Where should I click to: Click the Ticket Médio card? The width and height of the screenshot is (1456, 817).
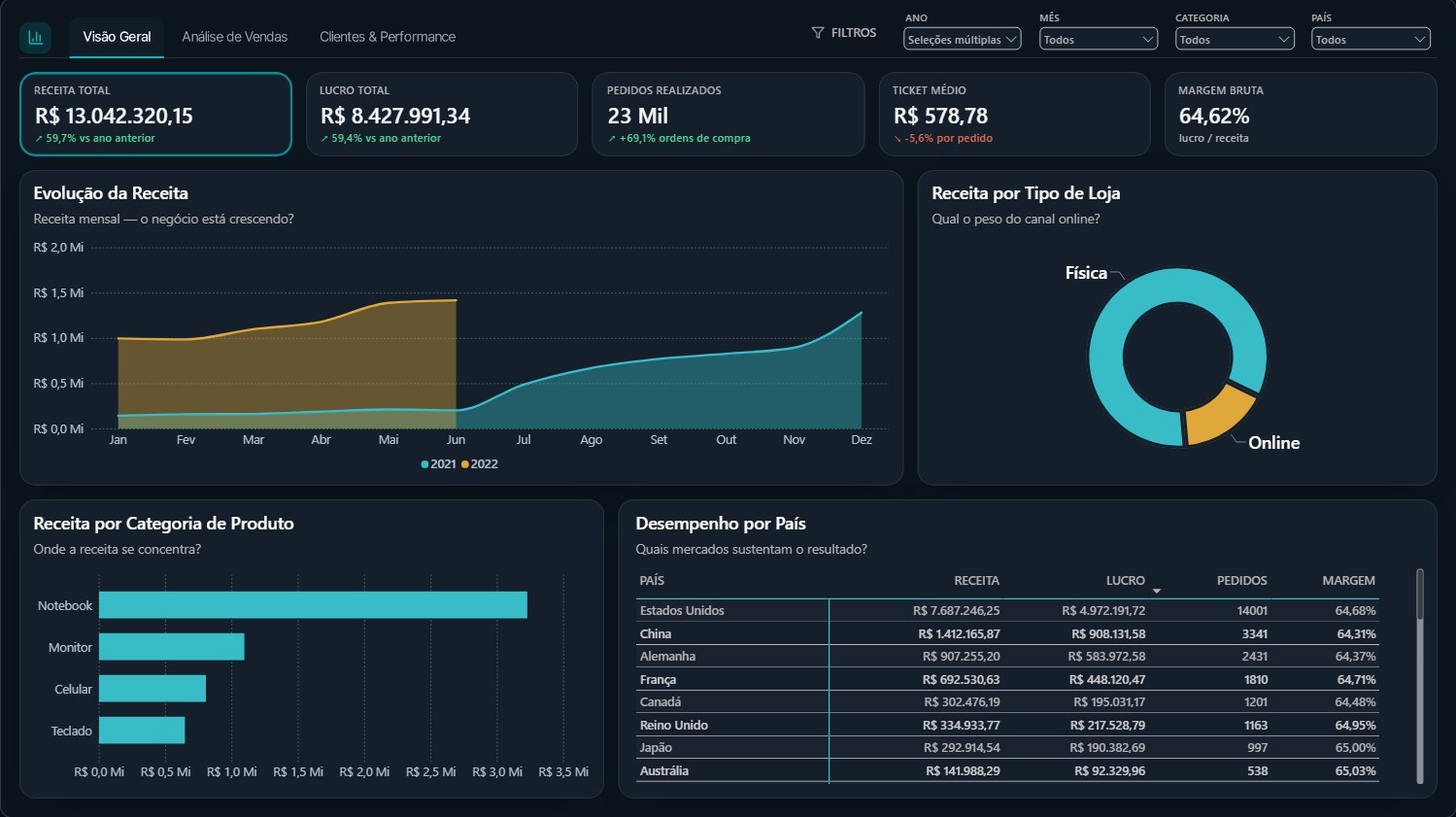pyautogui.click(x=1014, y=114)
